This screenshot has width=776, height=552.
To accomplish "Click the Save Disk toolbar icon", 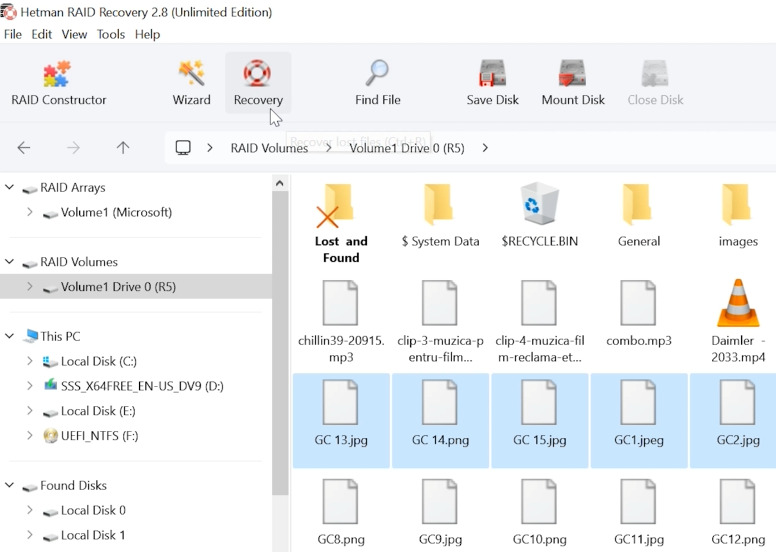I will click(x=492, y=83).
